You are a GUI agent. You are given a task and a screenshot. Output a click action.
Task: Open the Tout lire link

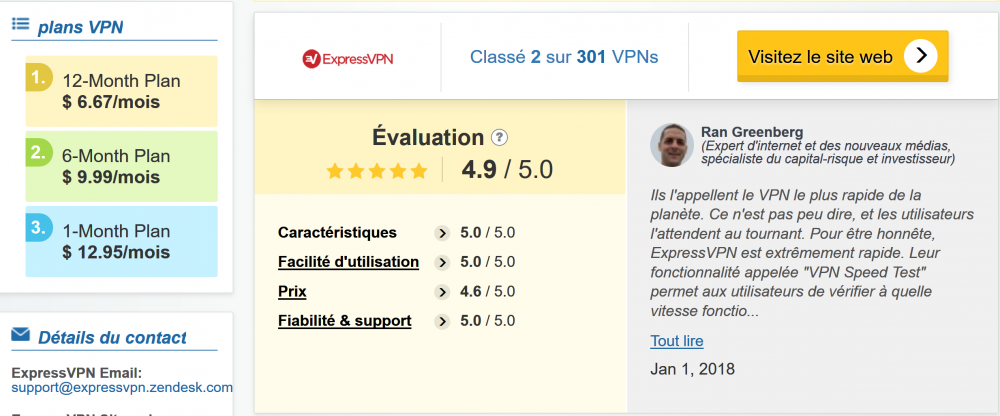click(677, 341)
